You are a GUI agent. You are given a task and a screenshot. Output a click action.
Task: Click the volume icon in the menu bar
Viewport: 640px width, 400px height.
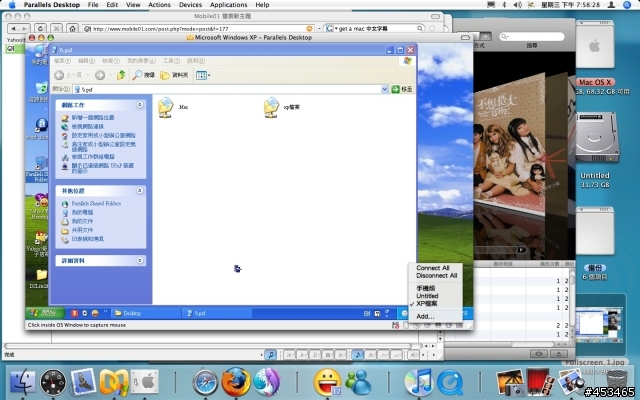(x=518, y=5)
